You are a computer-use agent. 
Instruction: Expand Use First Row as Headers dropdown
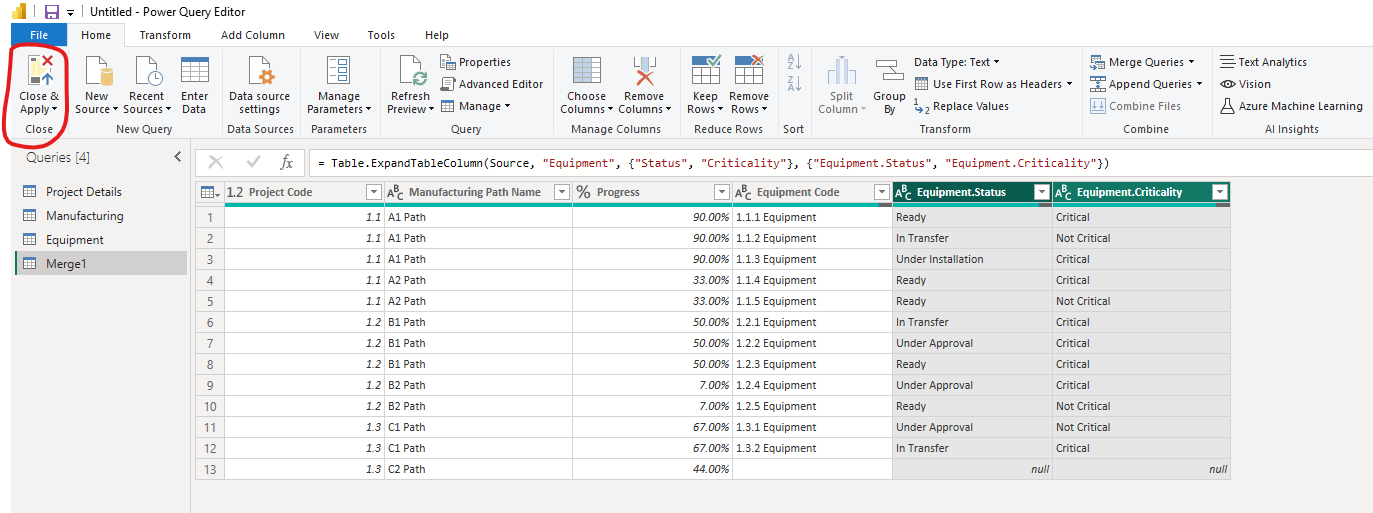point(1069,84)
